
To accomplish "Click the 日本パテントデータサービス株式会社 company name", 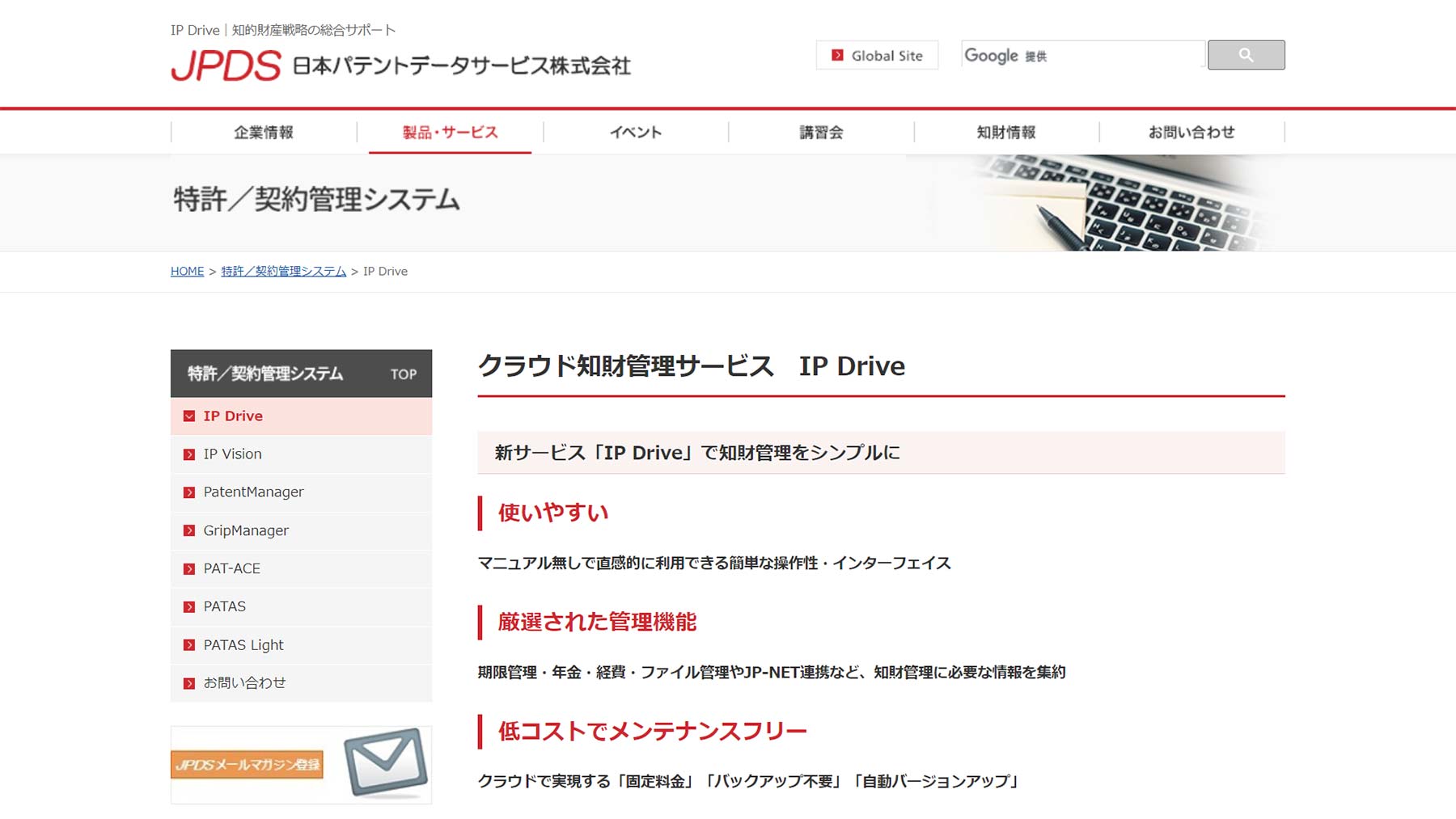I will coord(461,65).
